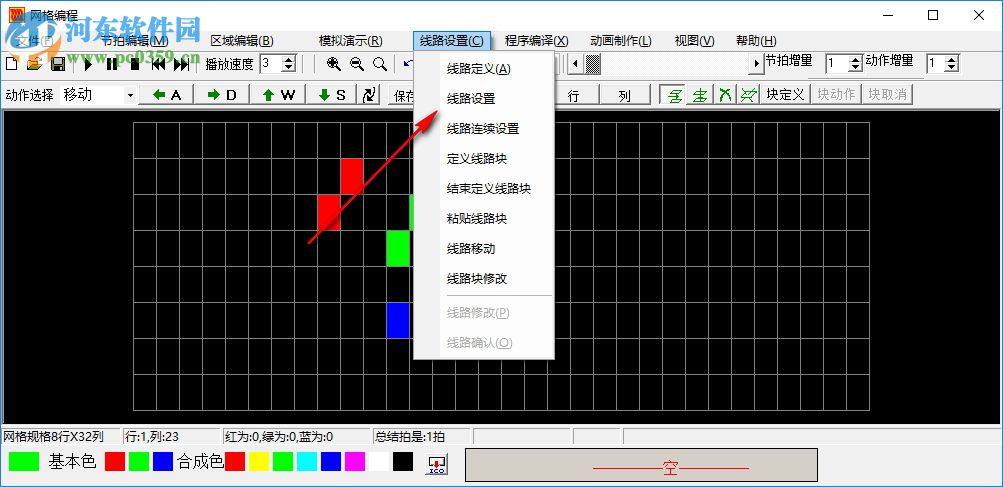Select the first green line-pattern icon
Viewport: 1003px width, 487px height.
tap(674, 95)
